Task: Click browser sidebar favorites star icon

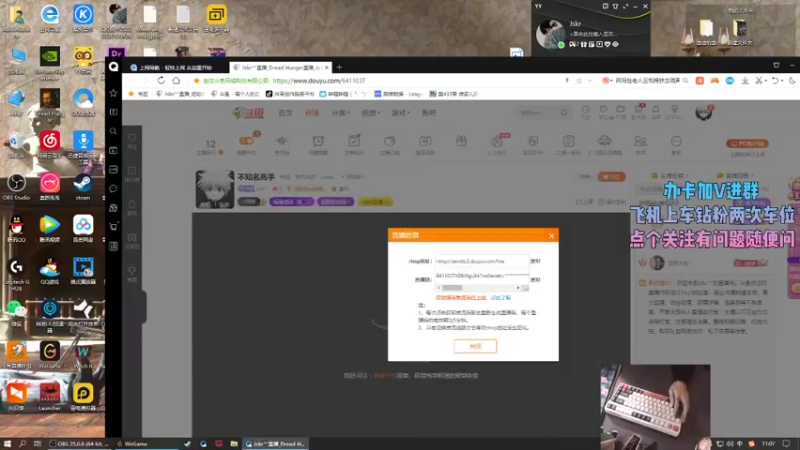Action: click(113, 93)
